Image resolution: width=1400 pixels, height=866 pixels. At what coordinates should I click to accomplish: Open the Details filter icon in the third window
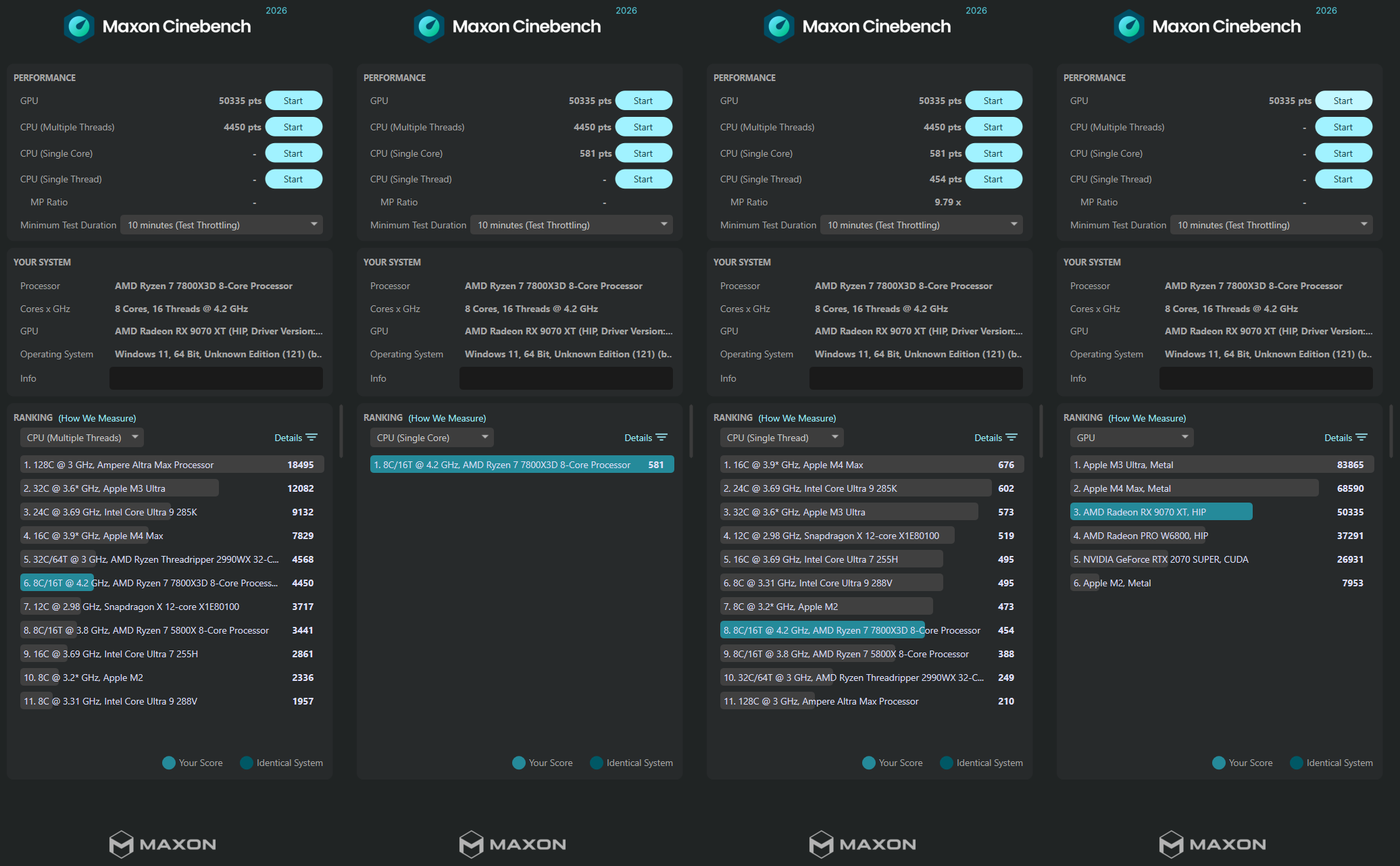tap(1011, 438)
